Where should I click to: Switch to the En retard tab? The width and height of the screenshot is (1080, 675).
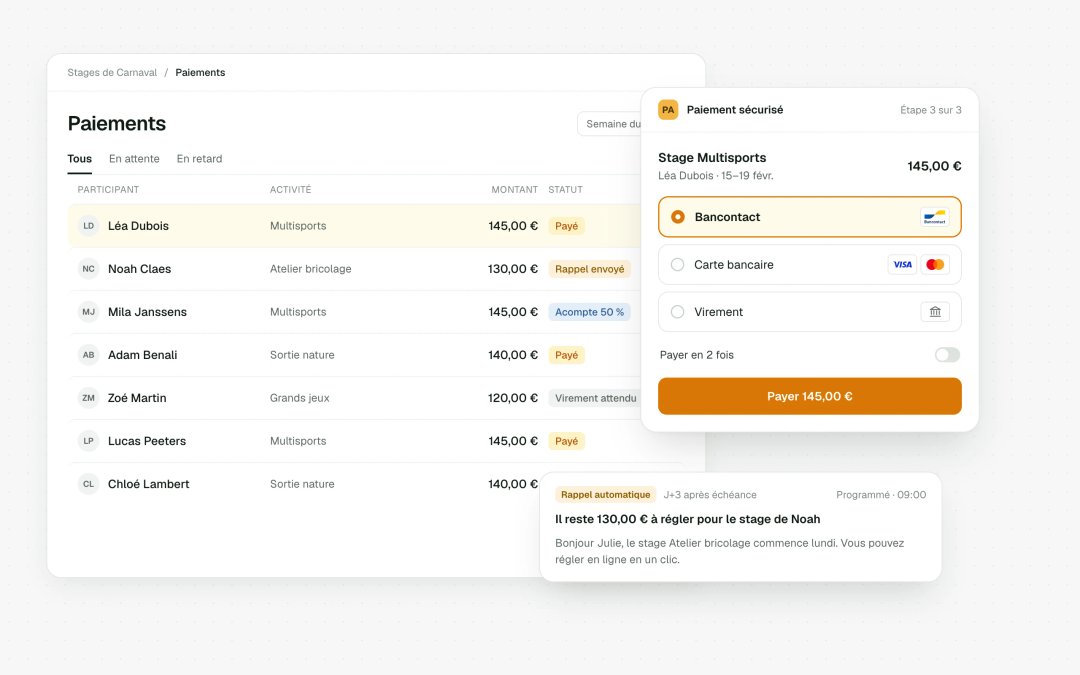pos(199,158)
